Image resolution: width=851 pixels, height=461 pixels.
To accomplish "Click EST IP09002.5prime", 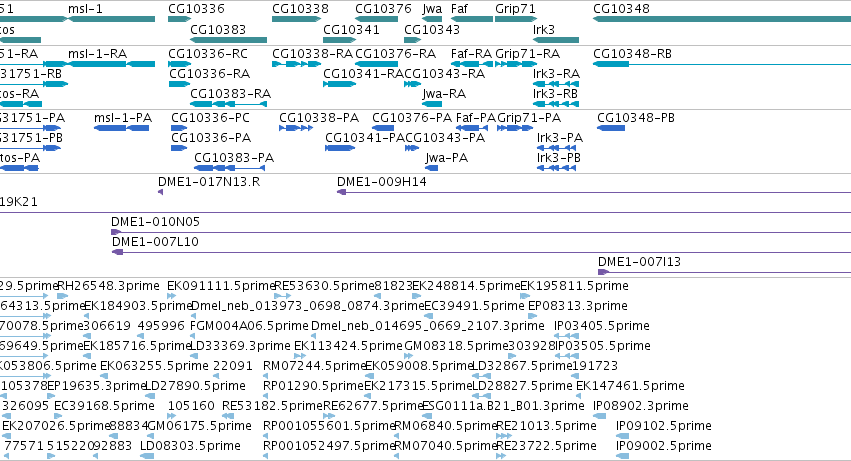I will (623, 456).
